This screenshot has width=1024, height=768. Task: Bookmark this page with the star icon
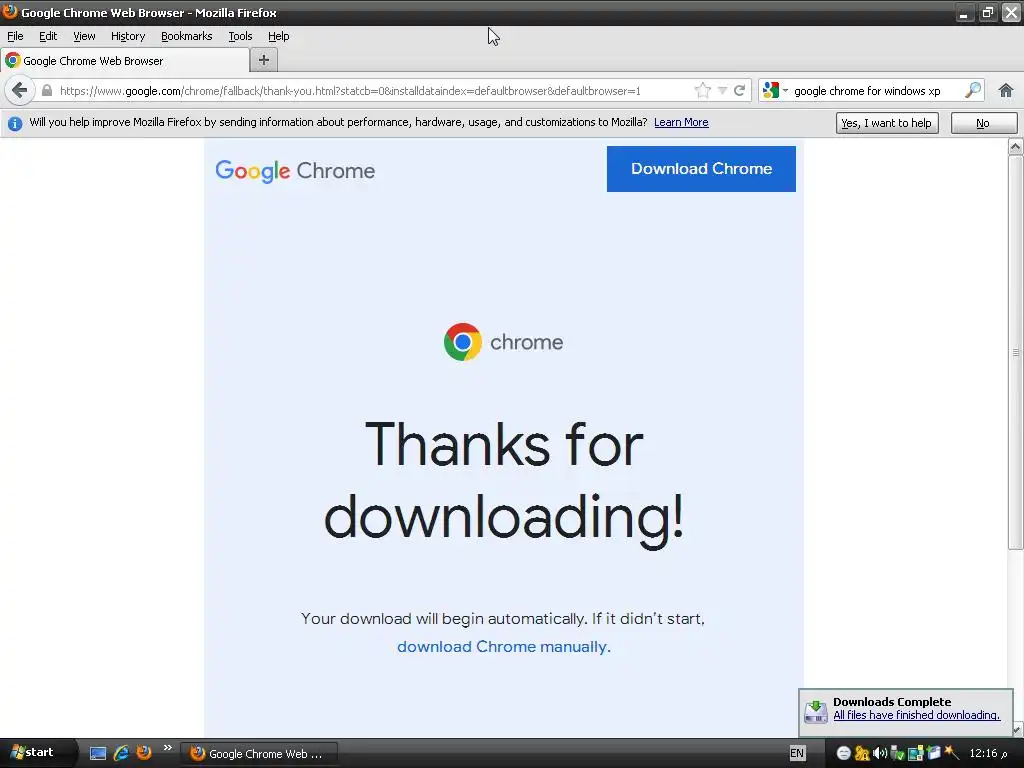[703, 90]
